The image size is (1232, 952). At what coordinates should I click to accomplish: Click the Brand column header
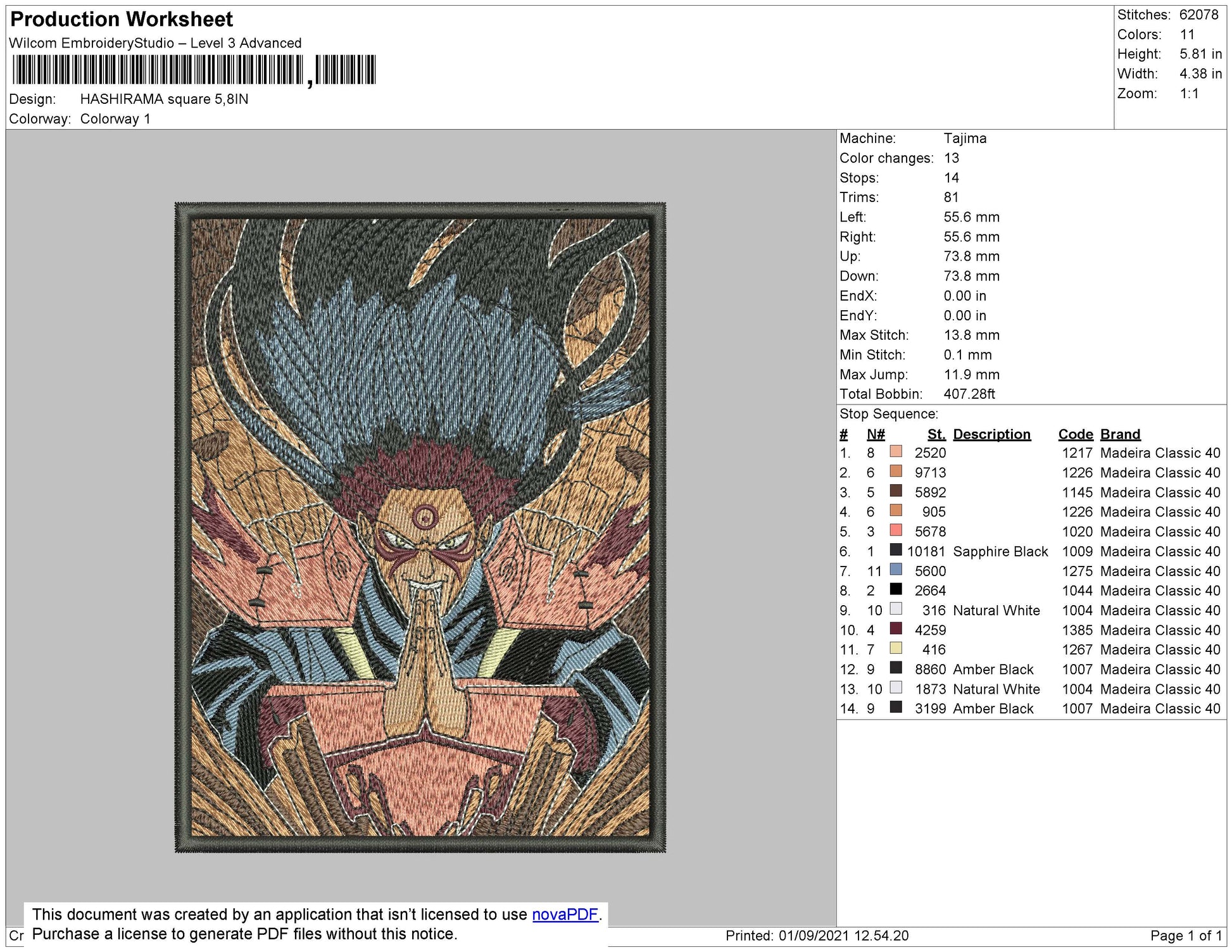(1120, 434)
